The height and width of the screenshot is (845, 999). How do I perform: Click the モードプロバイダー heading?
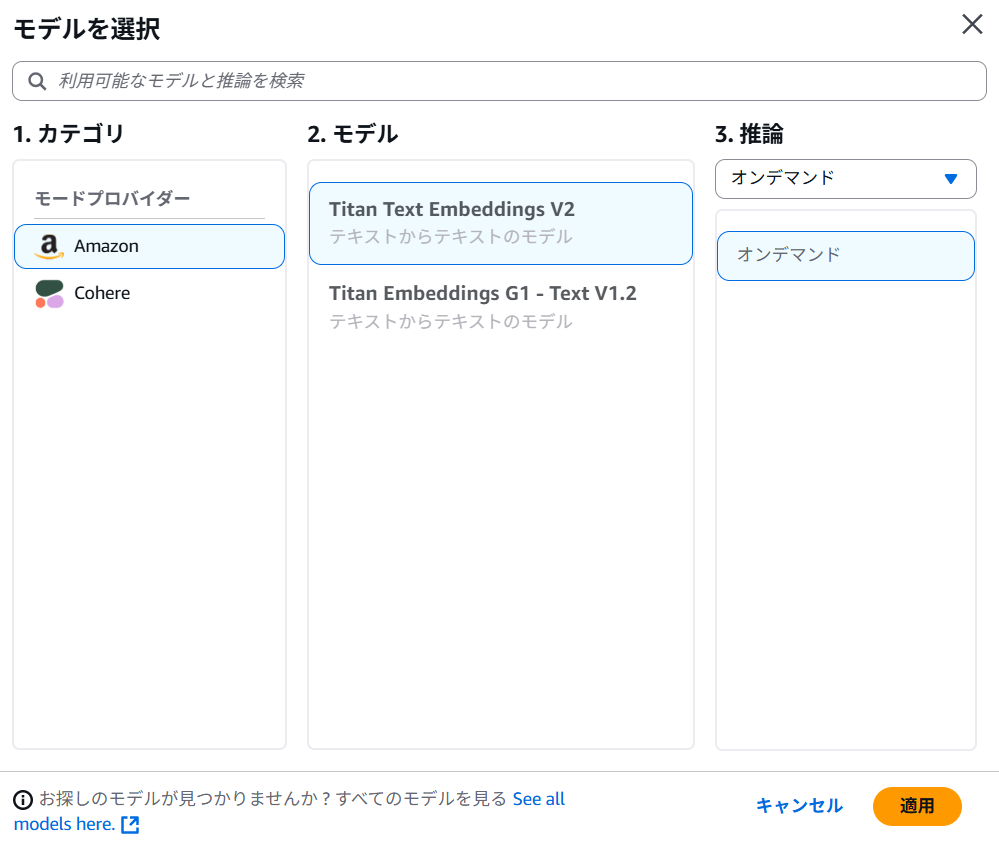point(112,198)
